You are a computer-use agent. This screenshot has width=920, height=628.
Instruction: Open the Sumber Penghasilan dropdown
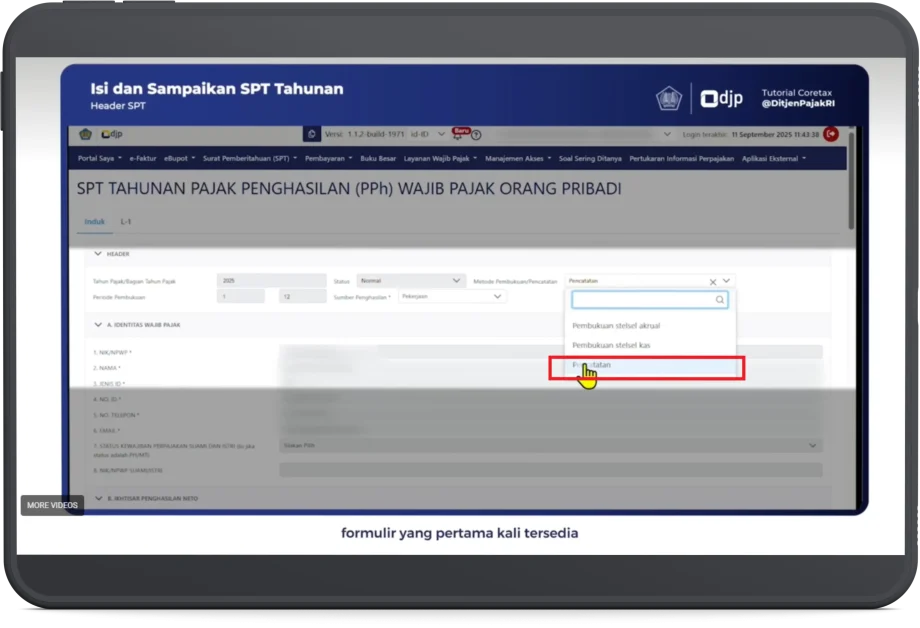(452, 296)
